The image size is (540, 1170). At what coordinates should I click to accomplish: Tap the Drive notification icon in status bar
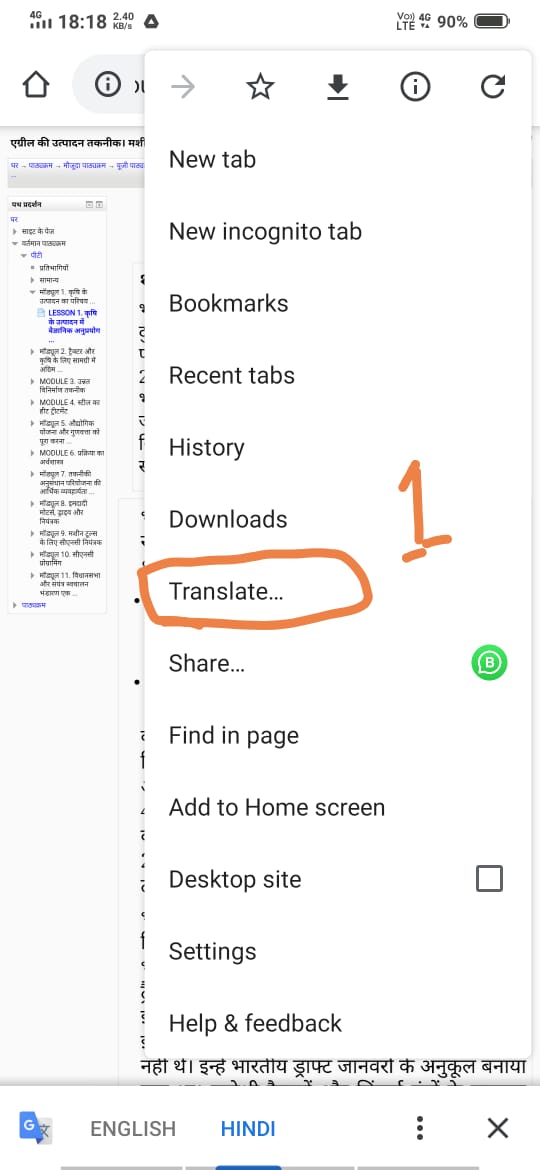(x=150, y=22)
